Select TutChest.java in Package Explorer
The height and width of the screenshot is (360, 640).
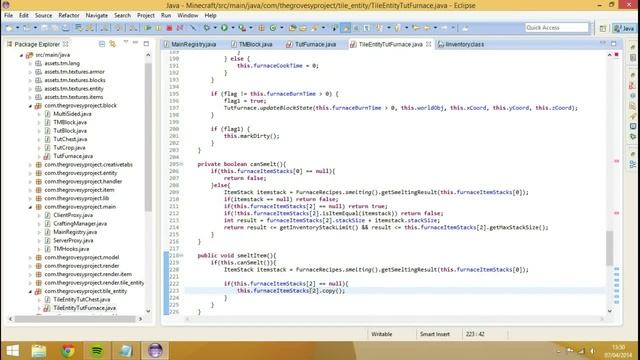tap(70, 139)
